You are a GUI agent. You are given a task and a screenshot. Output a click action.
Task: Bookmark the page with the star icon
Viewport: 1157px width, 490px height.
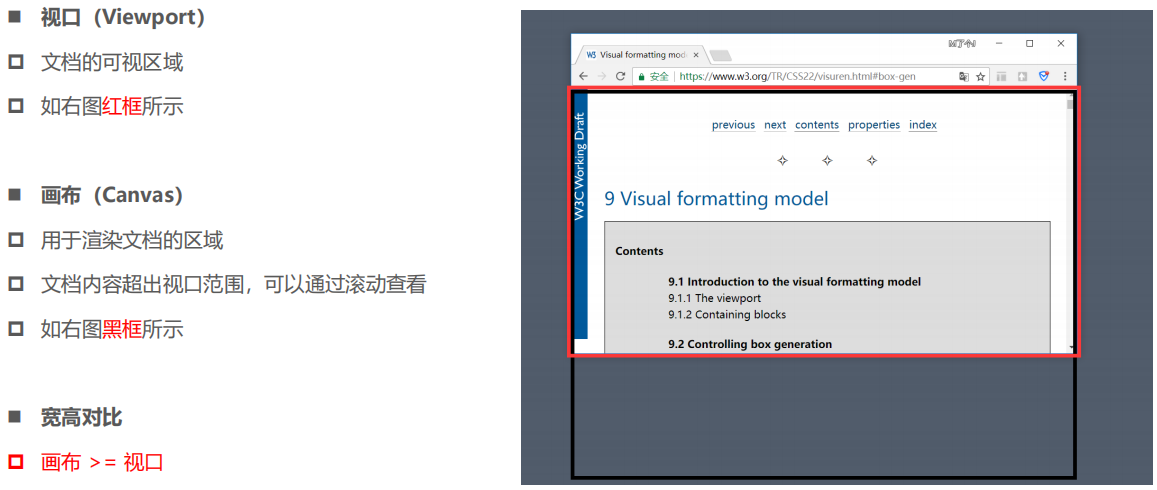tap(981, 76)
